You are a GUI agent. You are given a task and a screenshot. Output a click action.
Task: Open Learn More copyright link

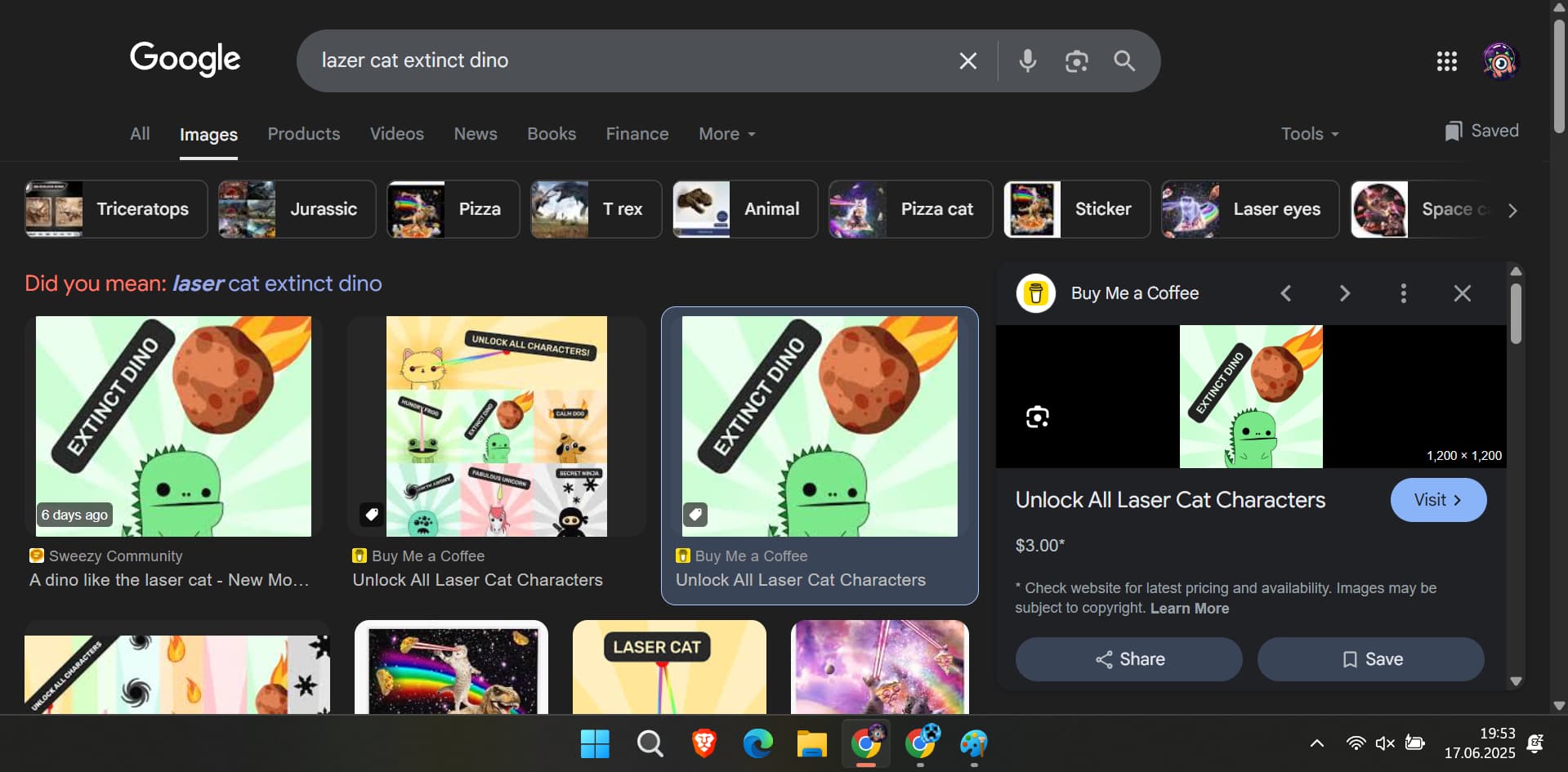click(1190, 609)
